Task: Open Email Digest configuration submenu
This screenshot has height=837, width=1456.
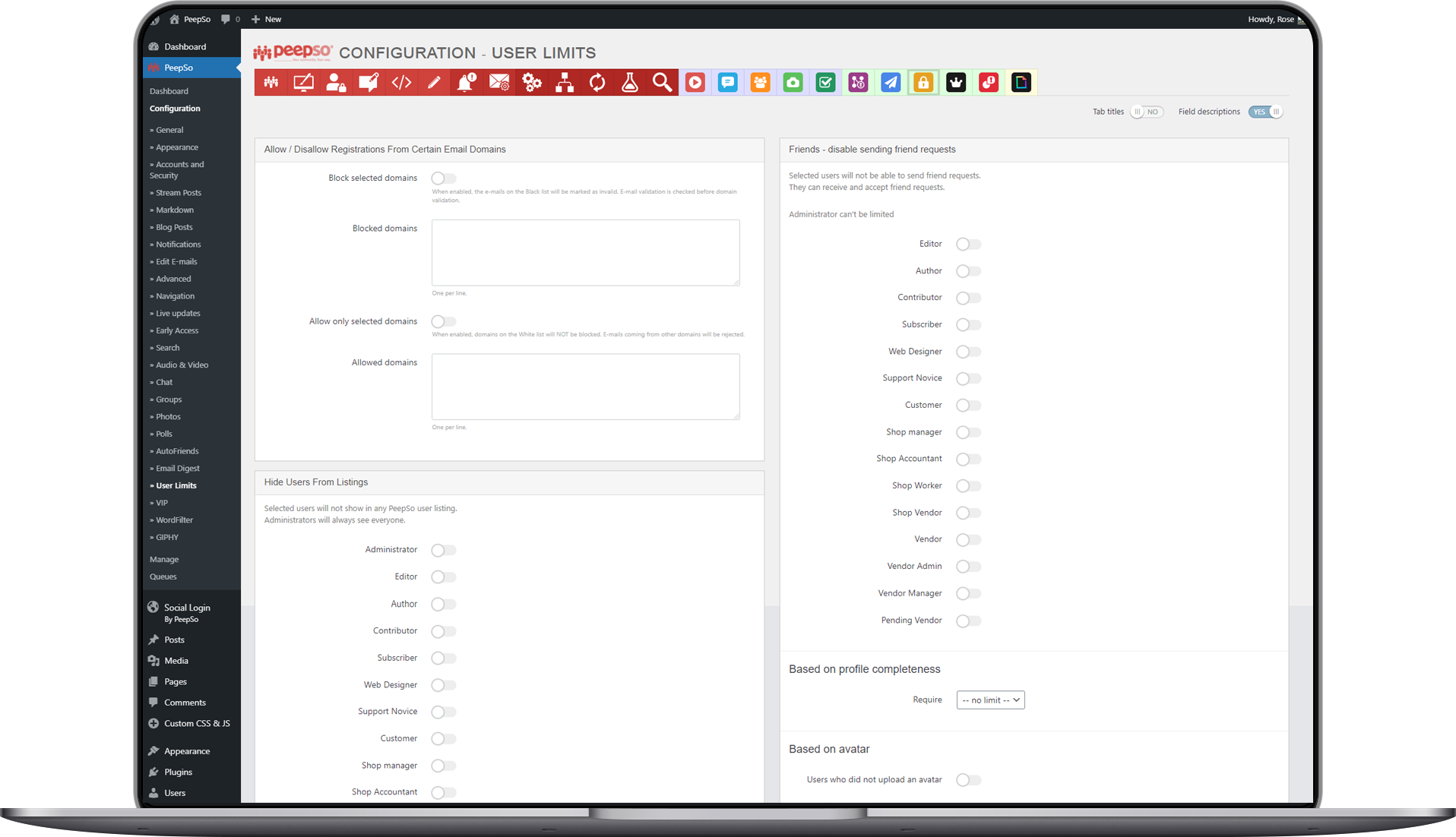Action: pos(175,469)
